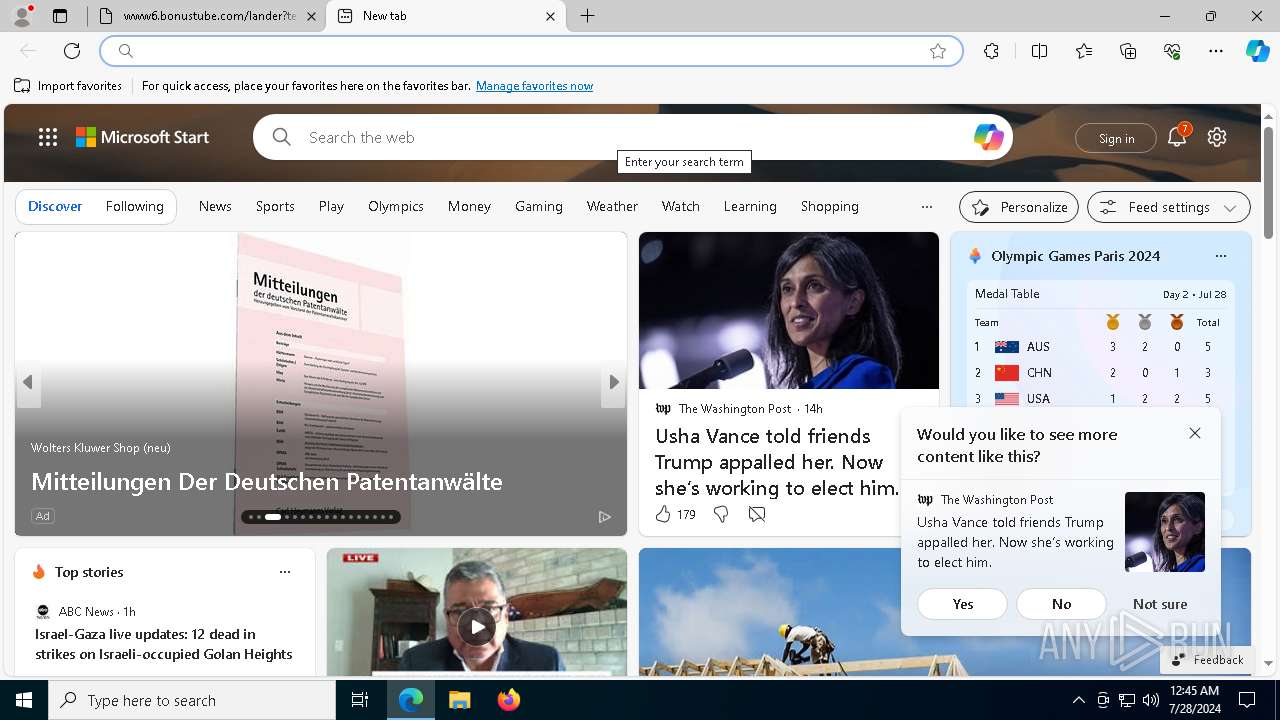Open the Collections icon
The image size is (1280, 720).
point(1128,51)
